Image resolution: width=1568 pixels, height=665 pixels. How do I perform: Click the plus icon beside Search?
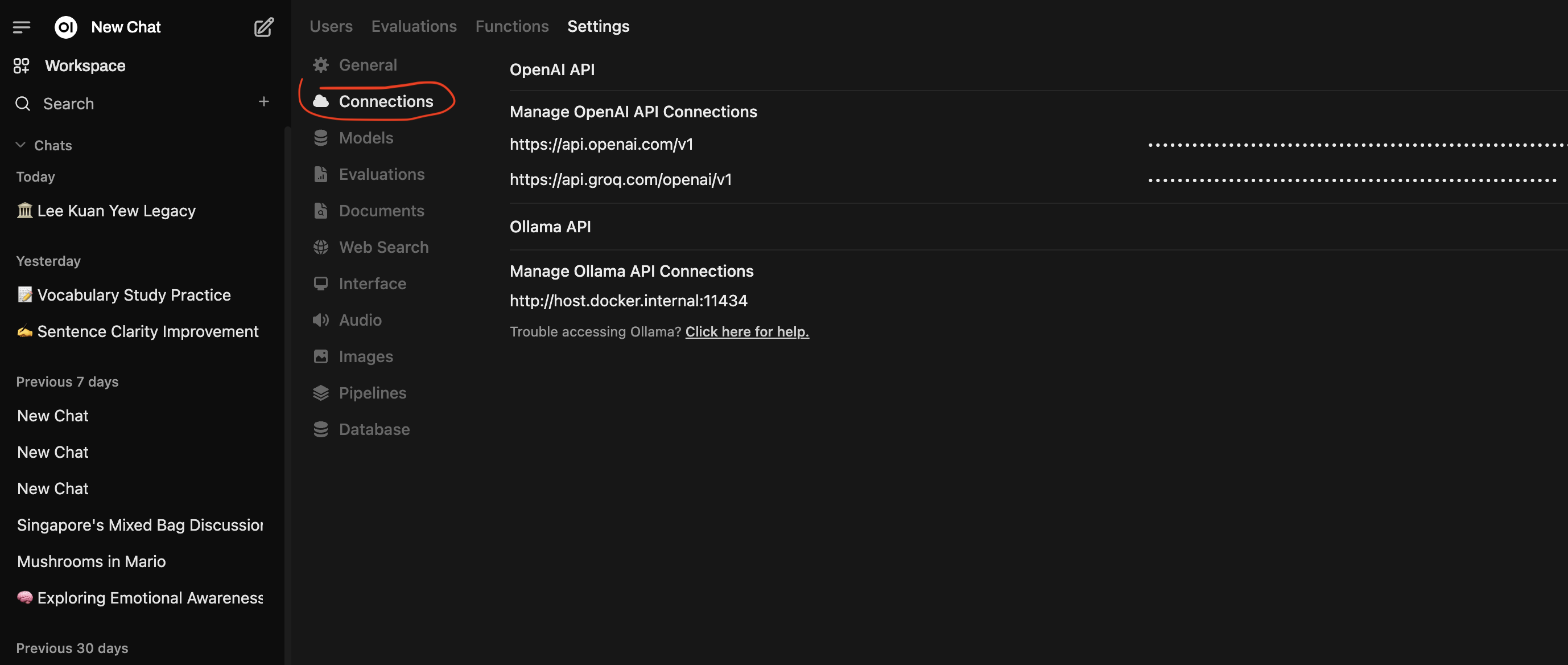point(263,102)
